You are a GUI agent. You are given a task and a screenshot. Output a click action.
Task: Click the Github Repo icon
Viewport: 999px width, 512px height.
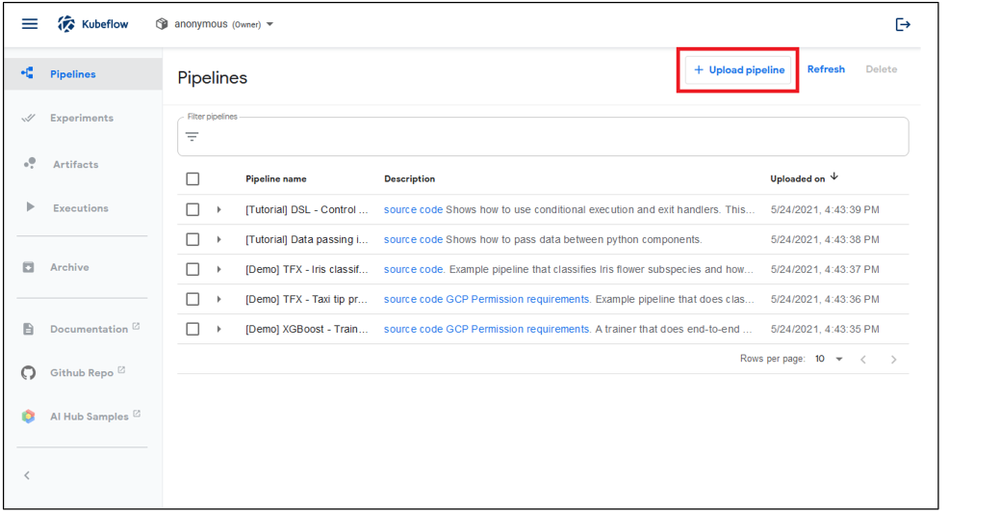pyautogui.click(x=29, y=373)
